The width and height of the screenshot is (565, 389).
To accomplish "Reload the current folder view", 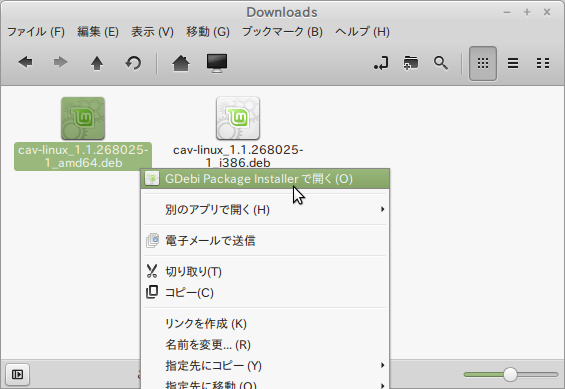I will pos(133,63).
